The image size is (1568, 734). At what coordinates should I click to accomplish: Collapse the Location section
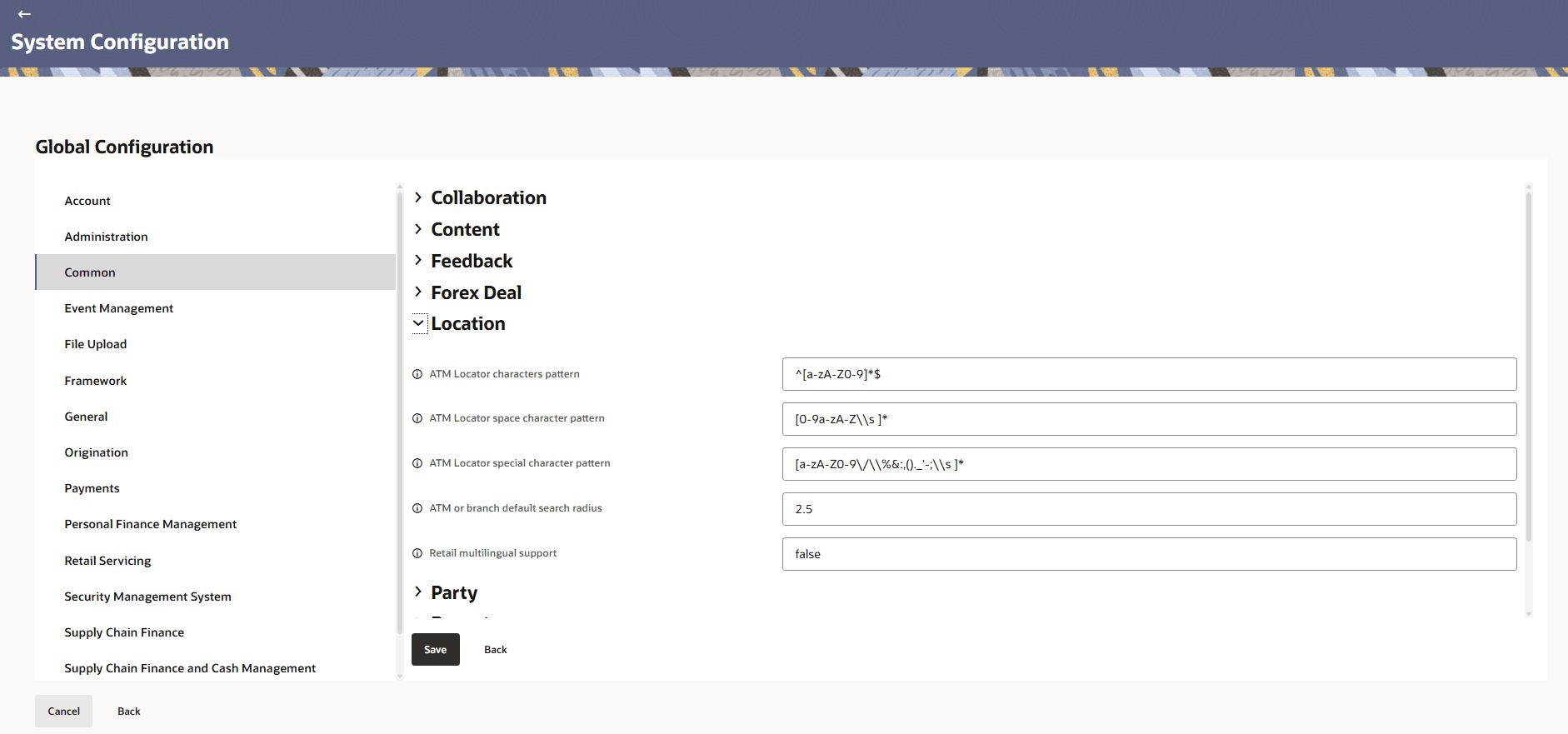[x=419, y=323]
